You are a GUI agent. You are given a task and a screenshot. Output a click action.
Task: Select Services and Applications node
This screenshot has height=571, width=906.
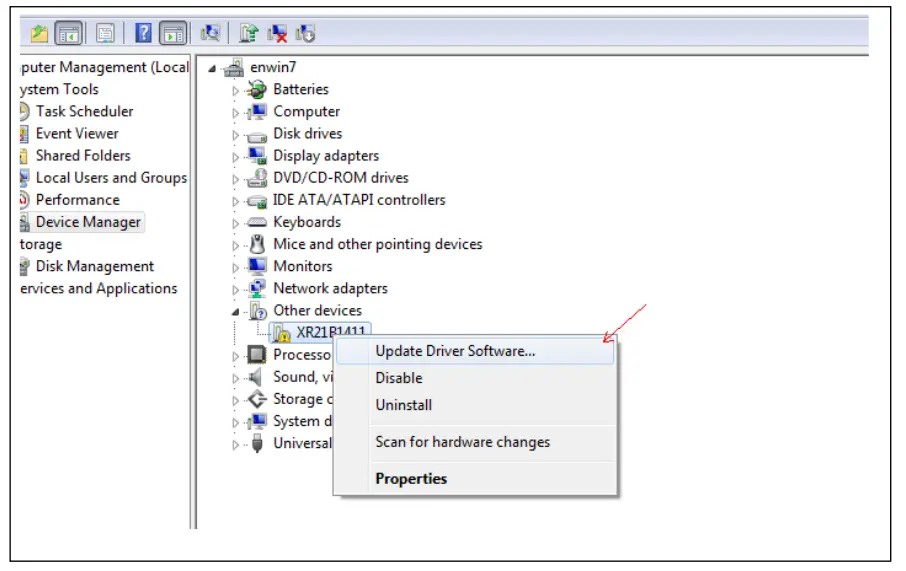tap(99, 288)
